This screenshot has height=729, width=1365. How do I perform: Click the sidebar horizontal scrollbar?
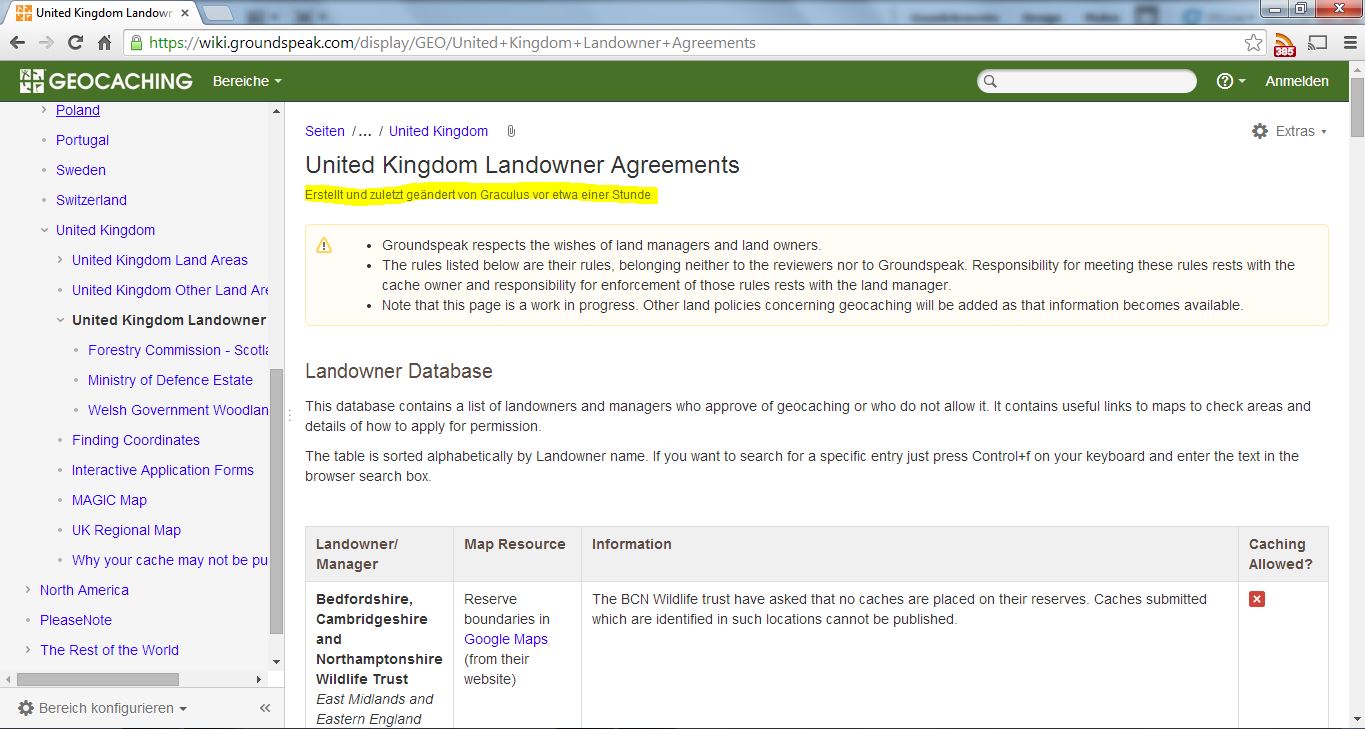point(97,679)
